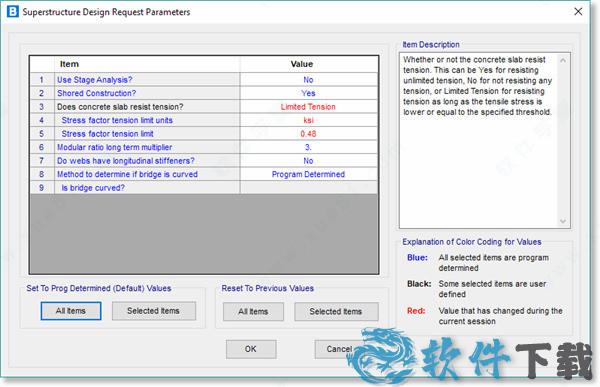Screen dimensions: 600x387
Task: Click the 'No' value for longitudinal stiffeners
Action: click(x=309, y=160)
